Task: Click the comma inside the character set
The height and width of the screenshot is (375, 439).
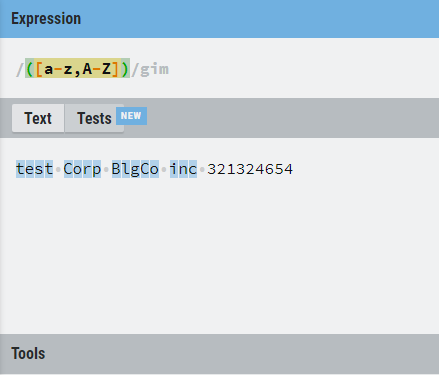Action: (x=77, y=70)
